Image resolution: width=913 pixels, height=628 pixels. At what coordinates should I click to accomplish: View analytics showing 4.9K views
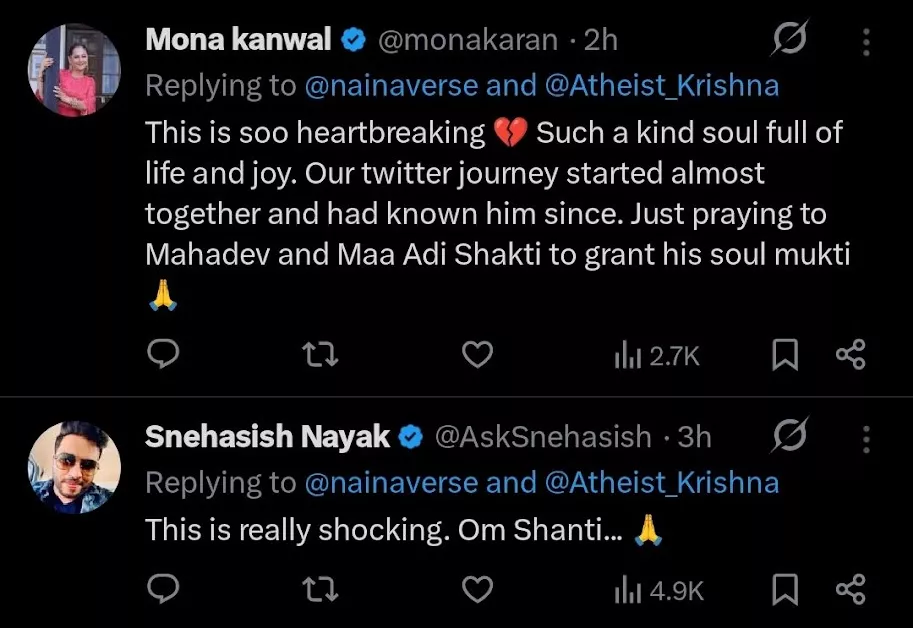pos(658,592)
